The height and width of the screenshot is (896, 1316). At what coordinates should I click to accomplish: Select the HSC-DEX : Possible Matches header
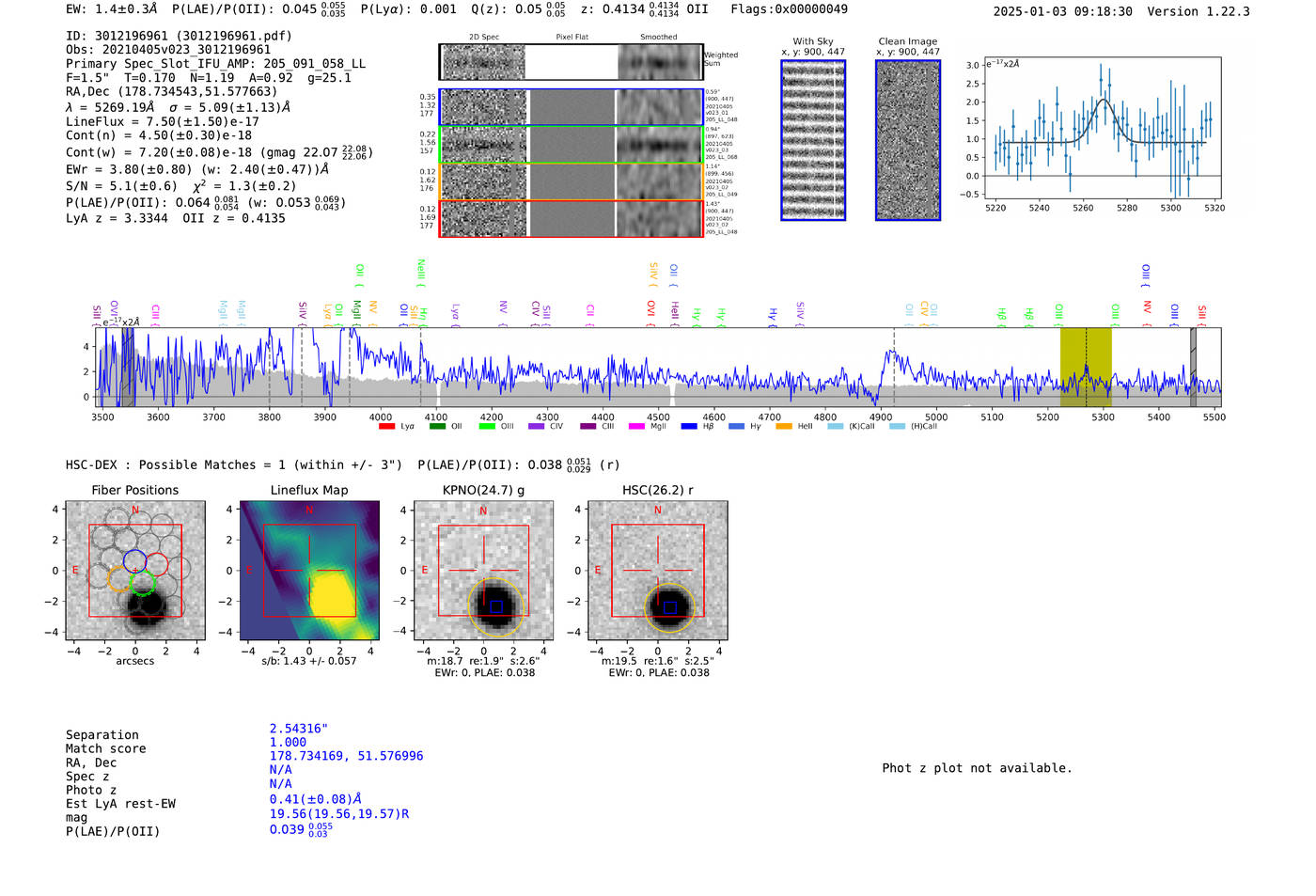tap(234, 465)
